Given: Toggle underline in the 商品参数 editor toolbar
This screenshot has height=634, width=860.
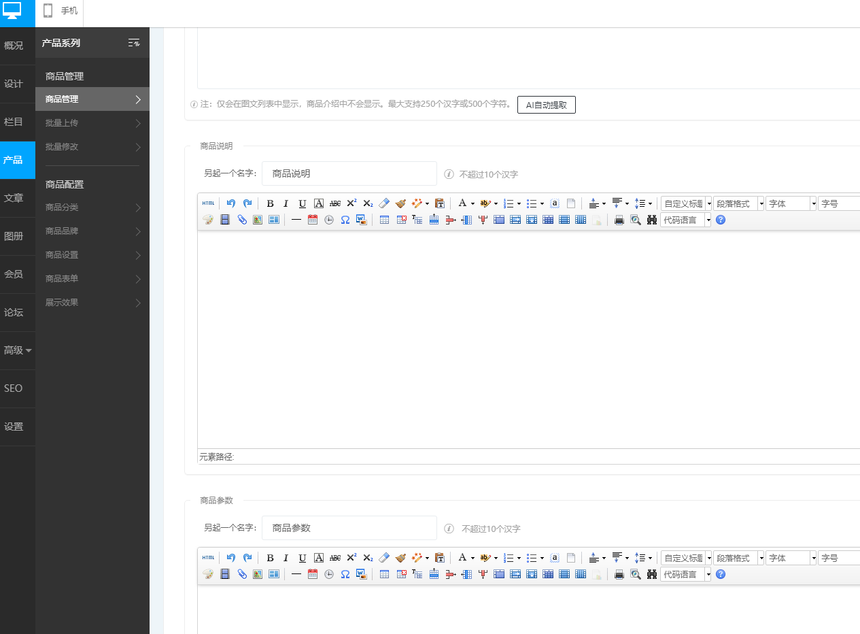Looking at the screenshot, I should (302, 558).
